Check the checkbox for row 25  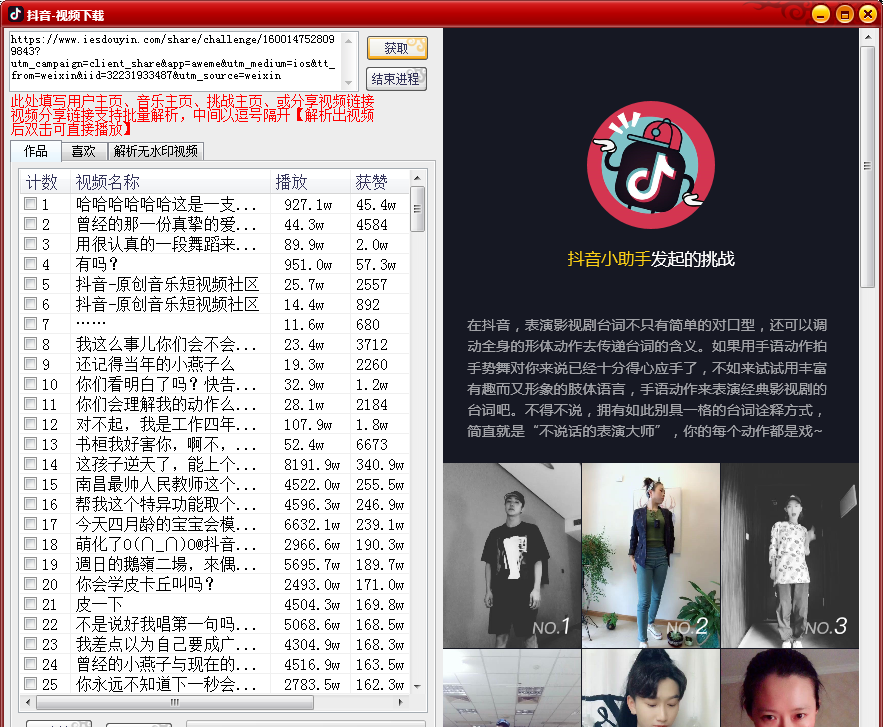coord(30,684)
